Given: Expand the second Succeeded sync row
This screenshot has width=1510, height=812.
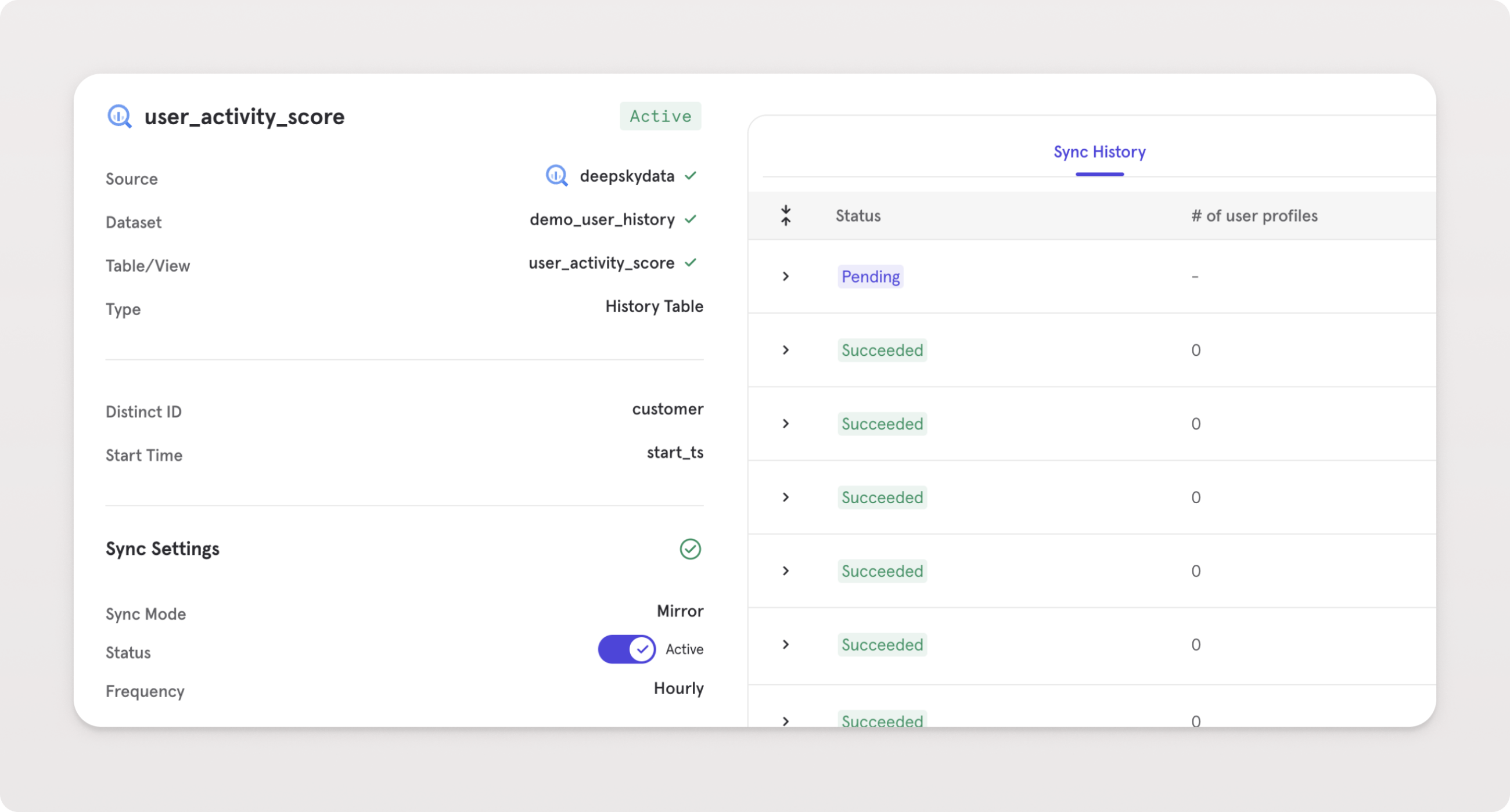Looking at the screenshot, I should coord(785,424).
